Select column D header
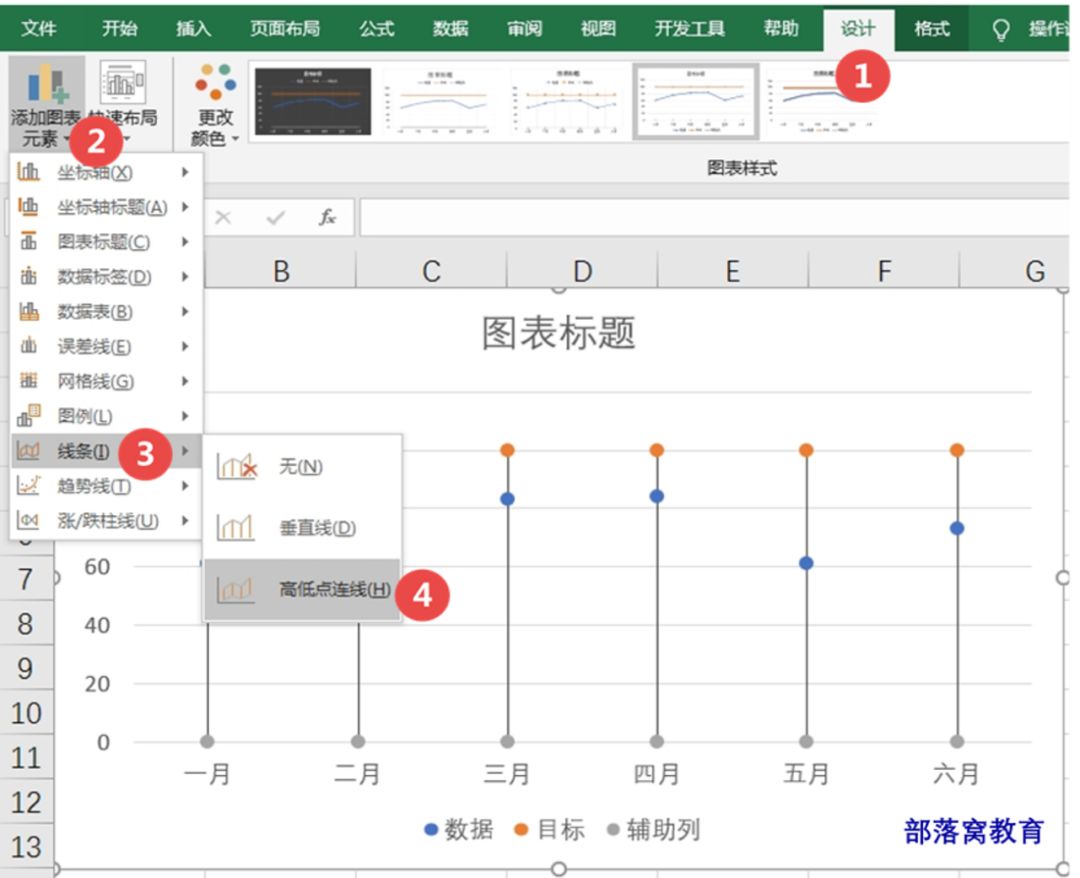Screen dimensions: 1080x878 coord(582,271)
